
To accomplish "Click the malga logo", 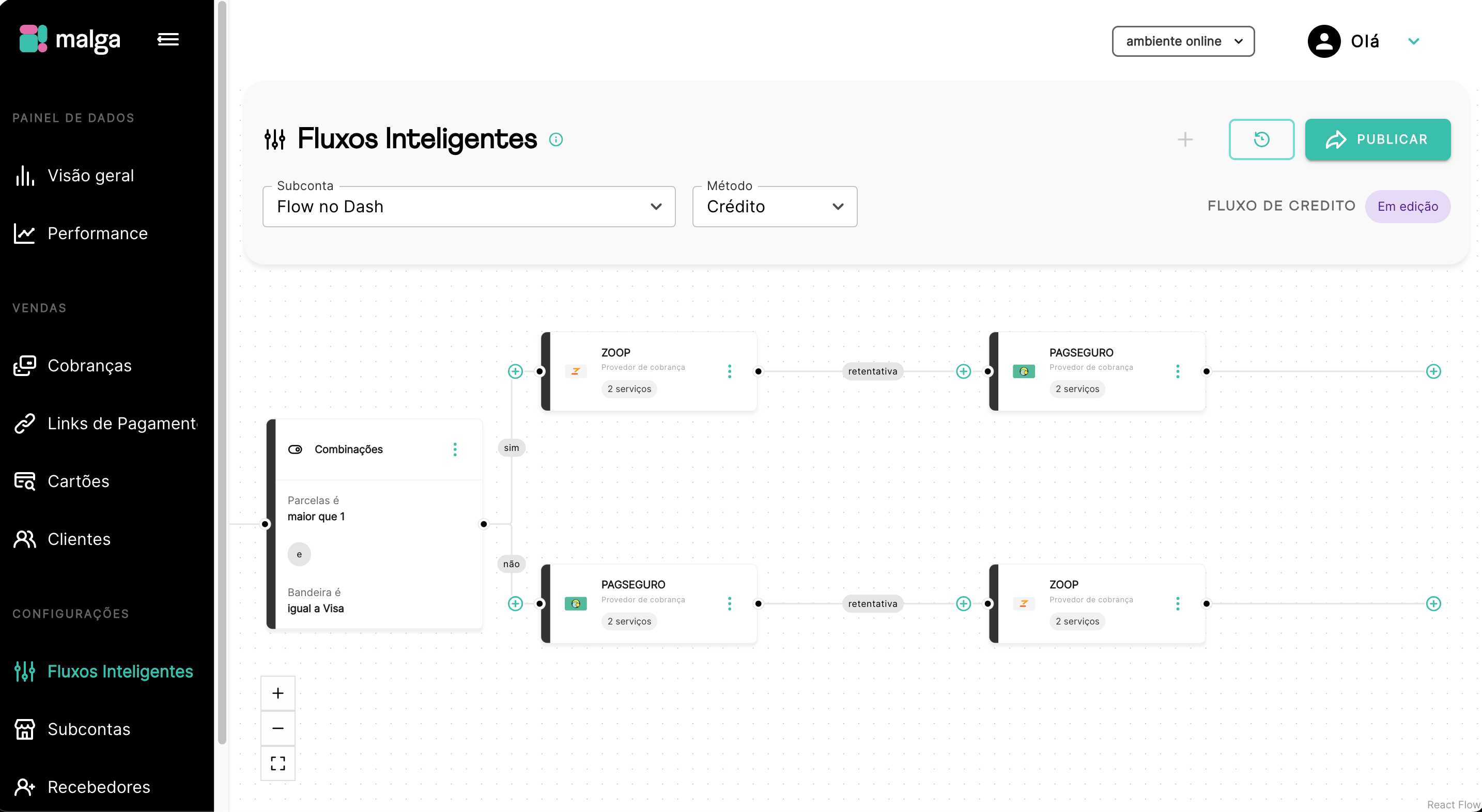I will point(70,39).
